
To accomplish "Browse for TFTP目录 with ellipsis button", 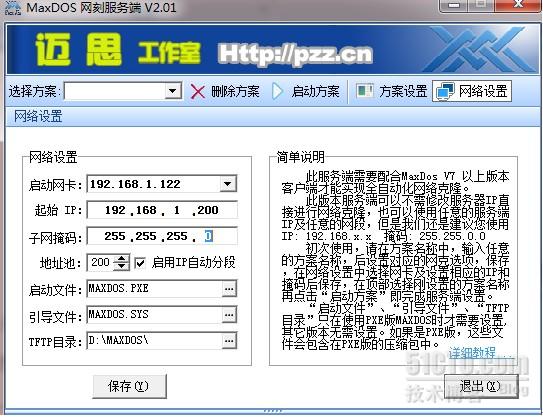I will click(229, 341).
